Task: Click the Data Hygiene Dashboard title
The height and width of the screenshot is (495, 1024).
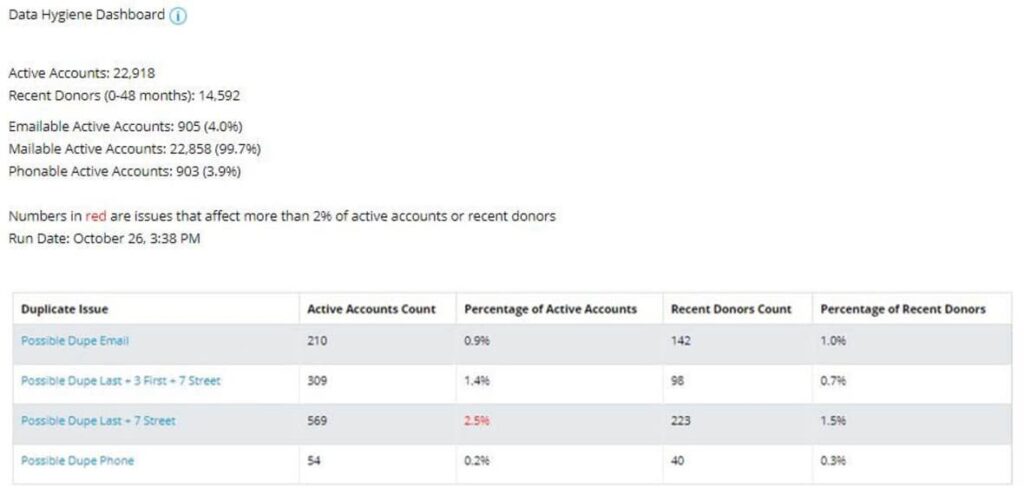Action: pyautogui.click(x=86, y=15)
